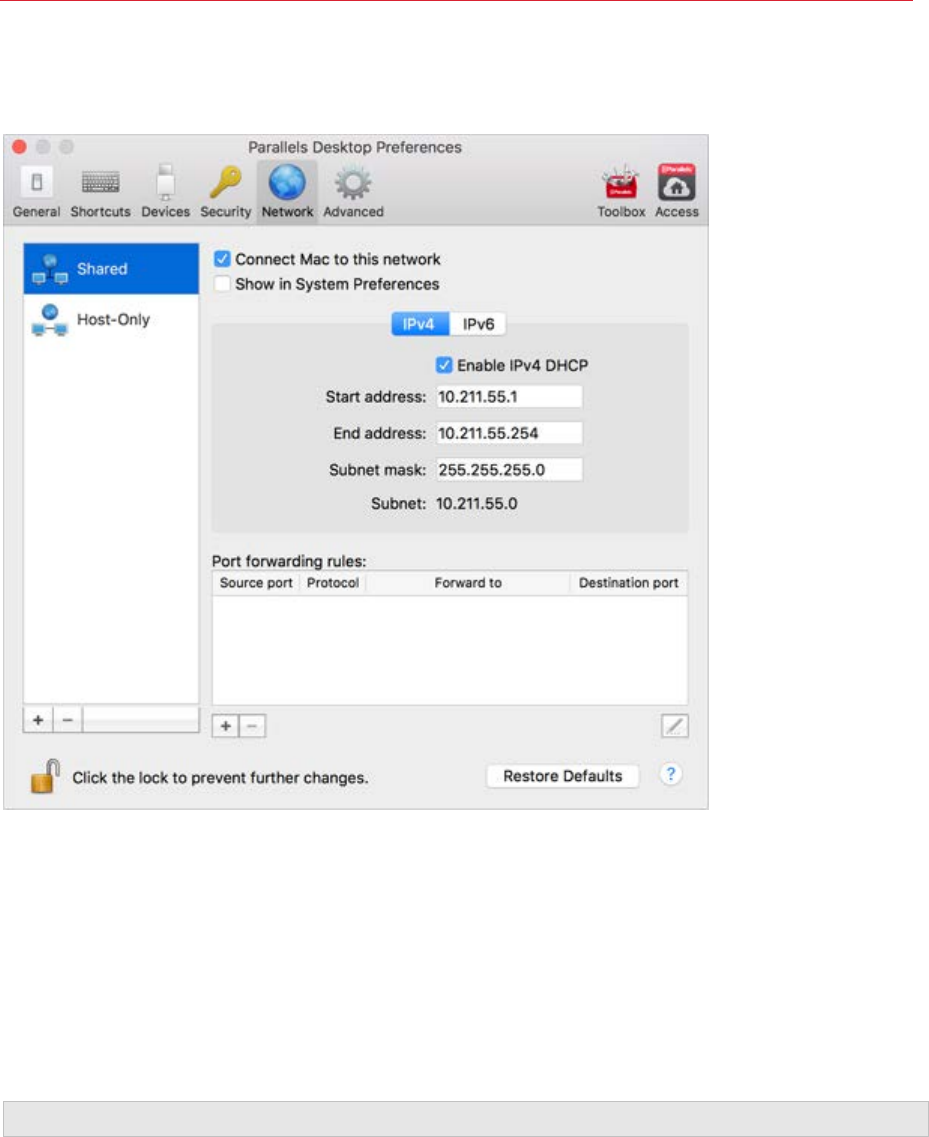
Task: Select the Host-Only network
Action: pyautogui.click(x=111, y=320)
